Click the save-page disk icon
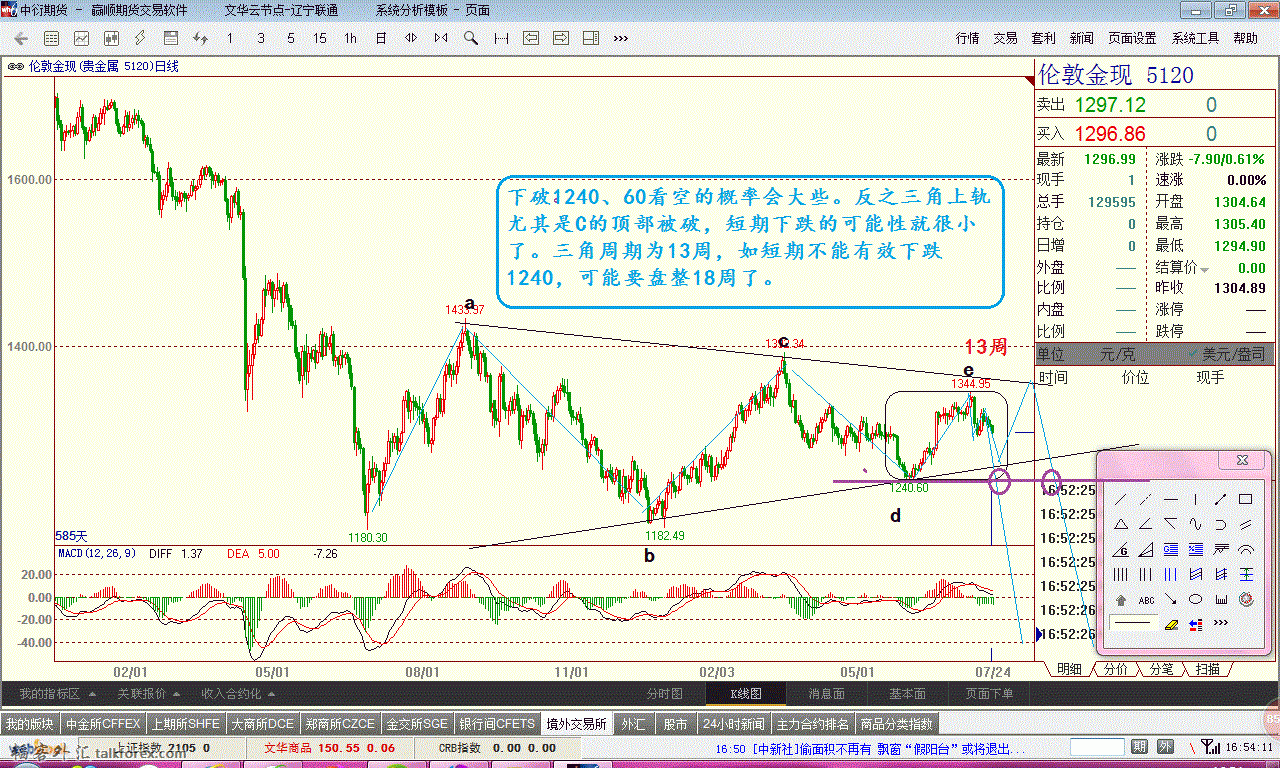Image resolution: width=1280 pixels, height=768 pixels. point(171,38)
